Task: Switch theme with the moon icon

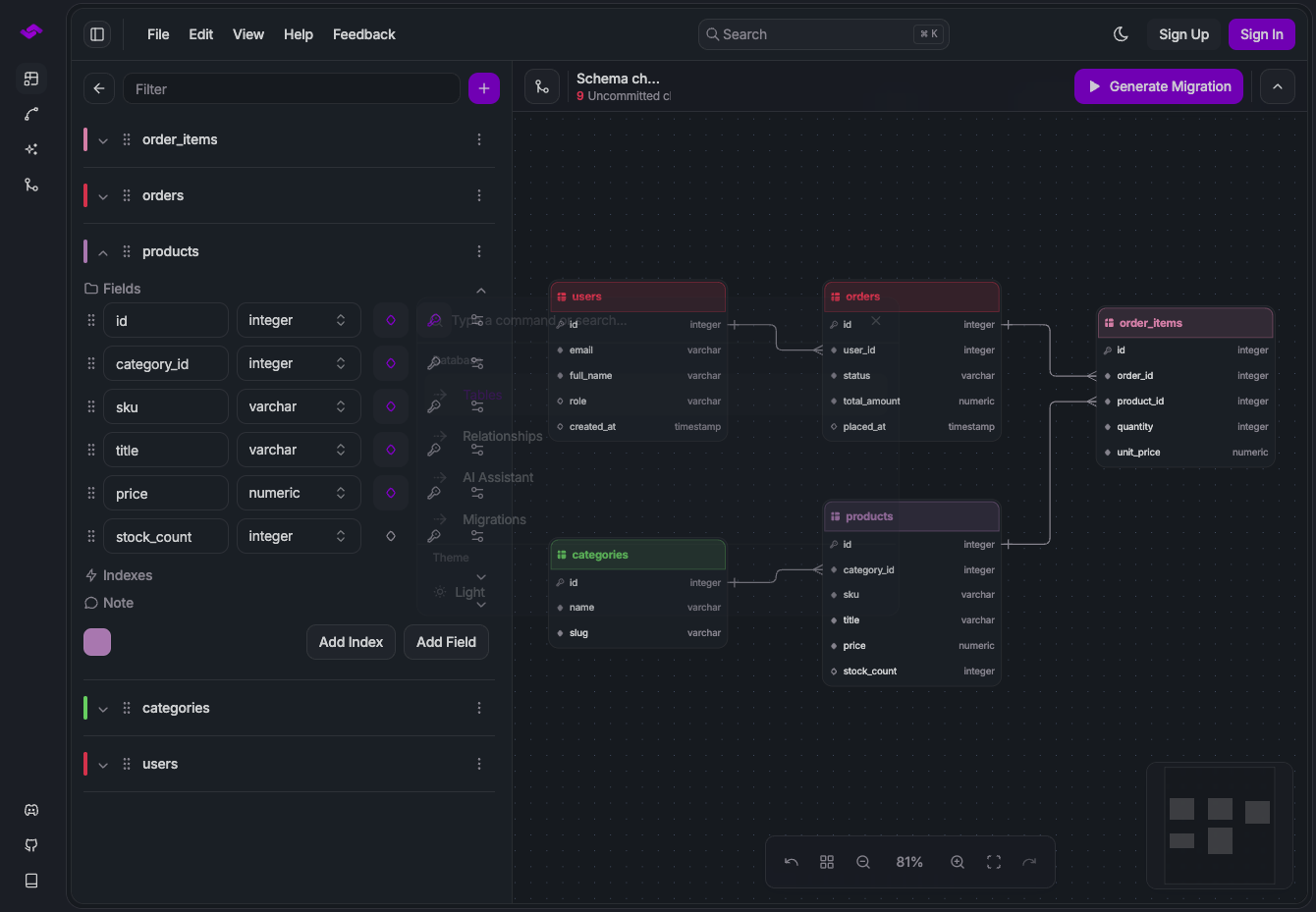Action: [x=1121, y=34]
